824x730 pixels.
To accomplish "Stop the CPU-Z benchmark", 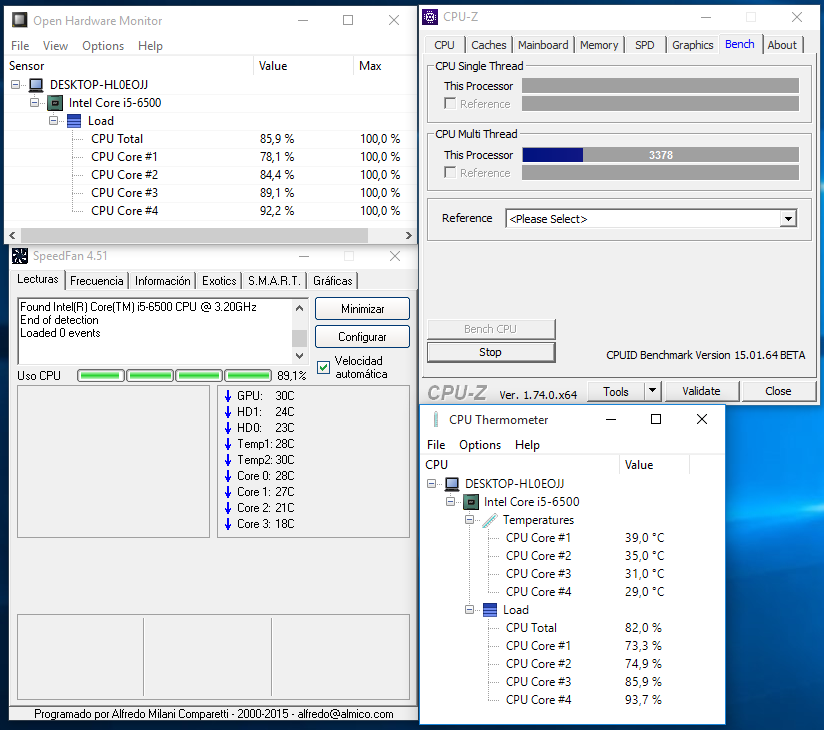I will [x=491, y=352].
